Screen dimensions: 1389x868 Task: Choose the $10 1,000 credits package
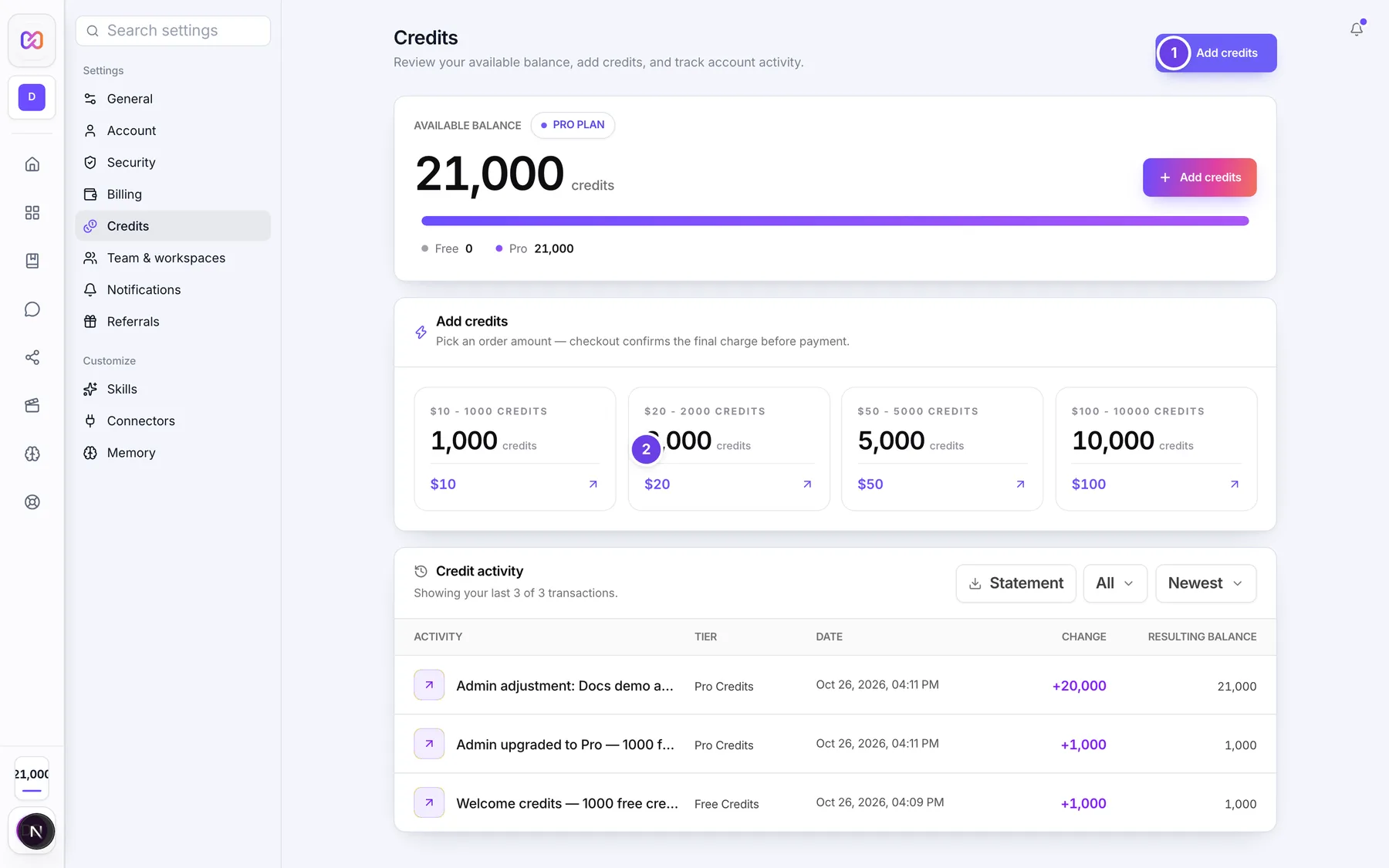tap(515, 448)
